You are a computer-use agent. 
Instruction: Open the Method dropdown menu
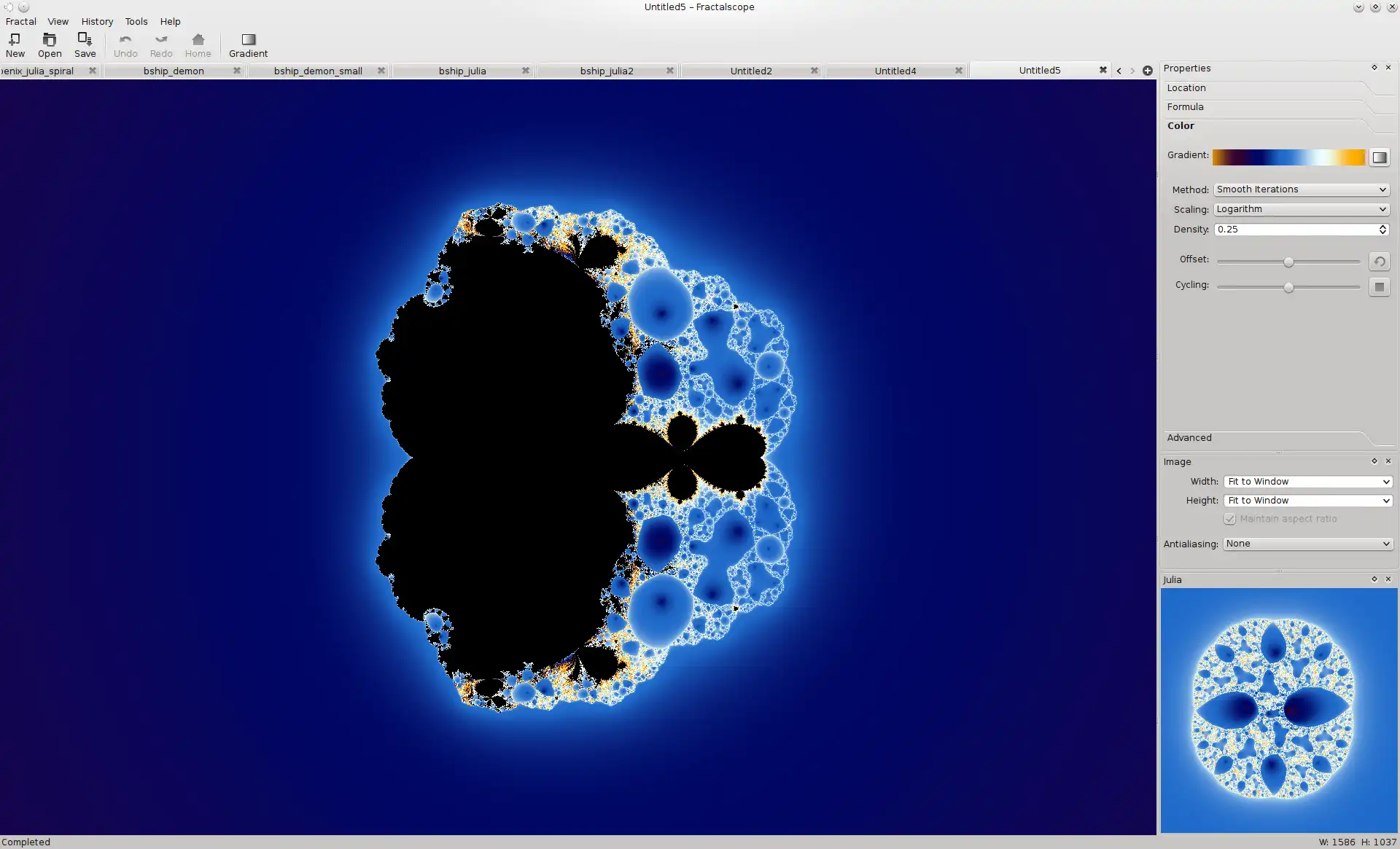coord(1300,188)
